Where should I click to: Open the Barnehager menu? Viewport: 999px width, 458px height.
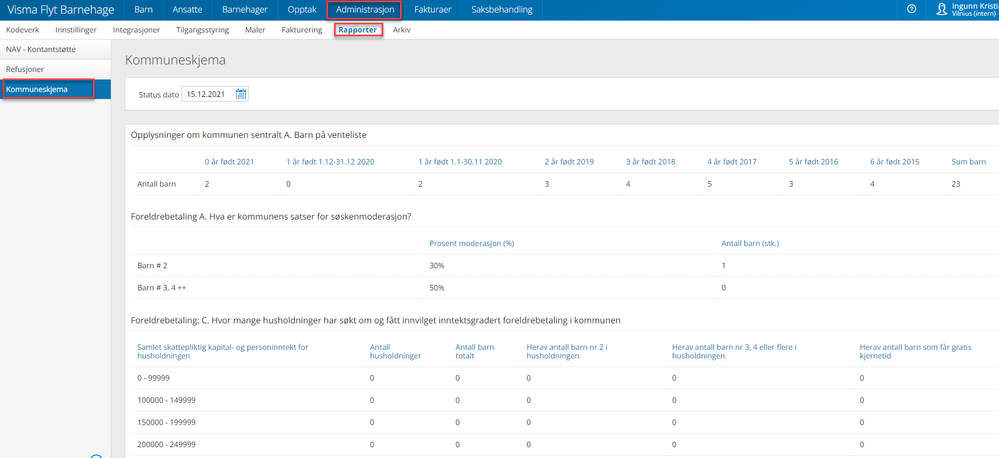245,10
